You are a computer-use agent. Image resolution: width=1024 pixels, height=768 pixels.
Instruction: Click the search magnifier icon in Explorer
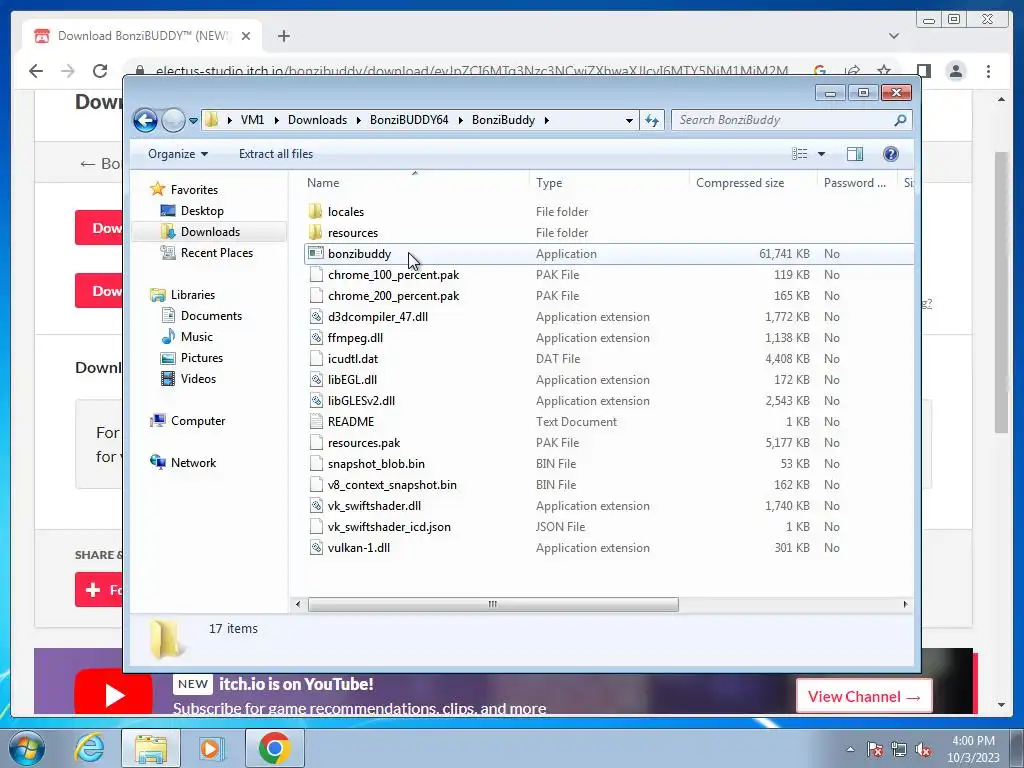coord(901,120)
